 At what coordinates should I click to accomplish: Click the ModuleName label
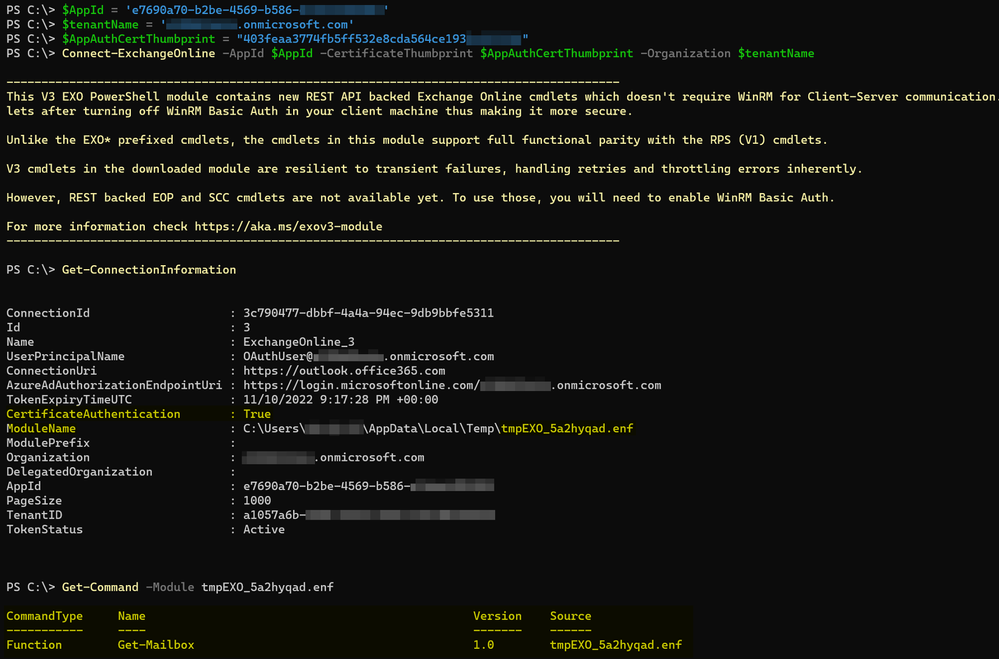pyautogui.click(x=41, y=428)
